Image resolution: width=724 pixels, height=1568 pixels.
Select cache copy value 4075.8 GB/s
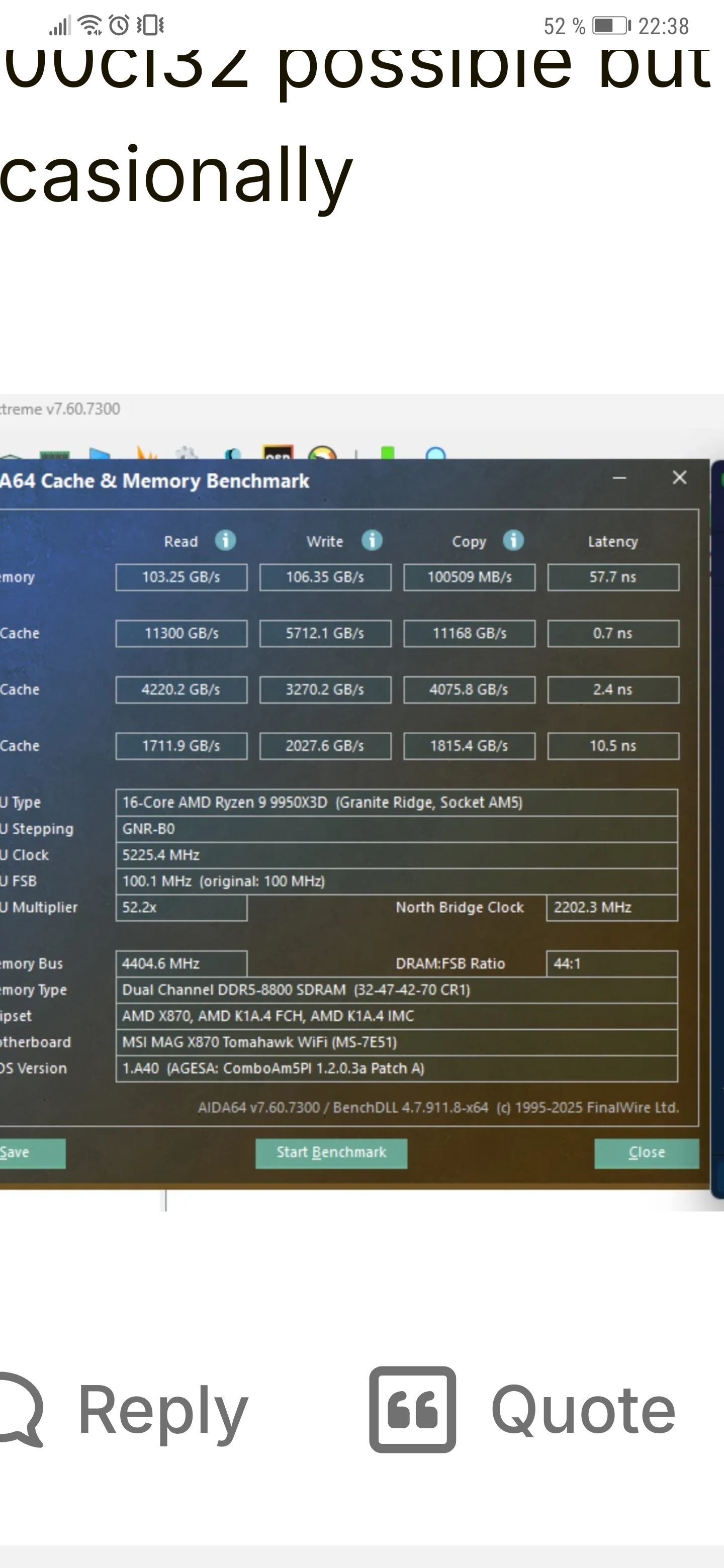pyautogui.click(x=470, y=690)
